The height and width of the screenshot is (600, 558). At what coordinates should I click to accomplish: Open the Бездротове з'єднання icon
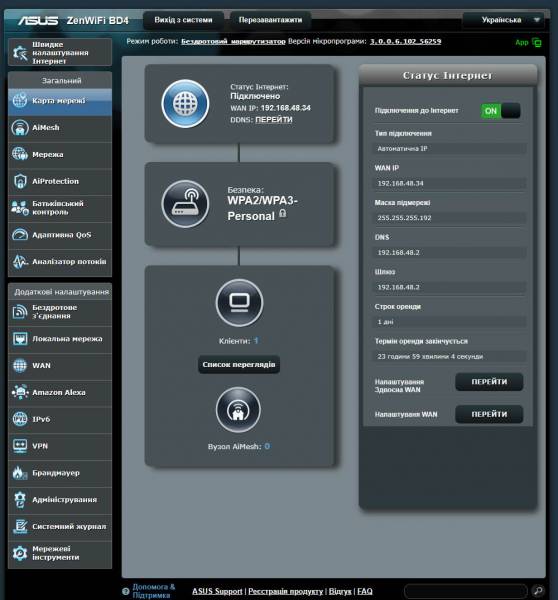(20, 312)
